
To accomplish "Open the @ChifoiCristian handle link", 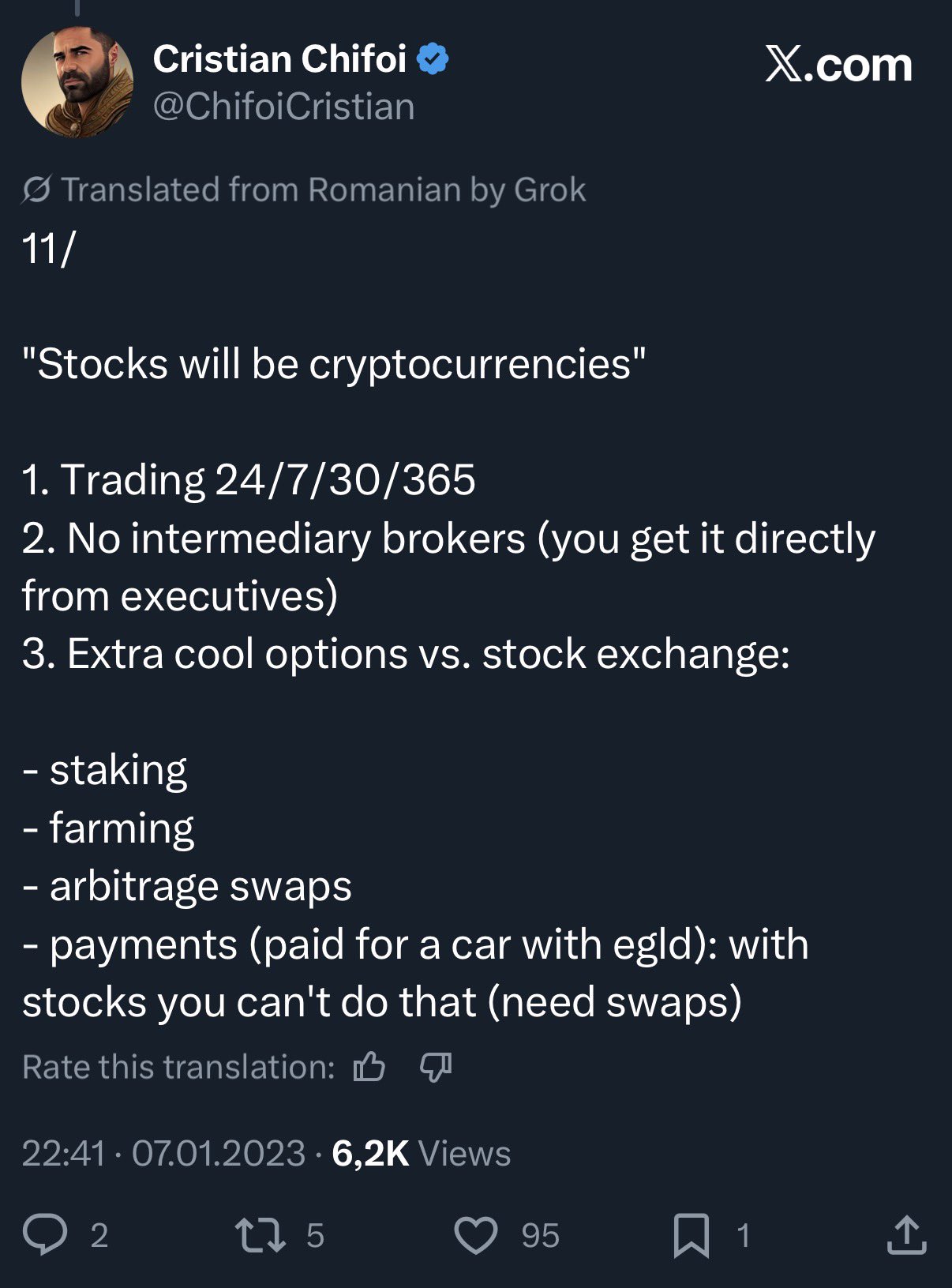I will click(283, 107).
